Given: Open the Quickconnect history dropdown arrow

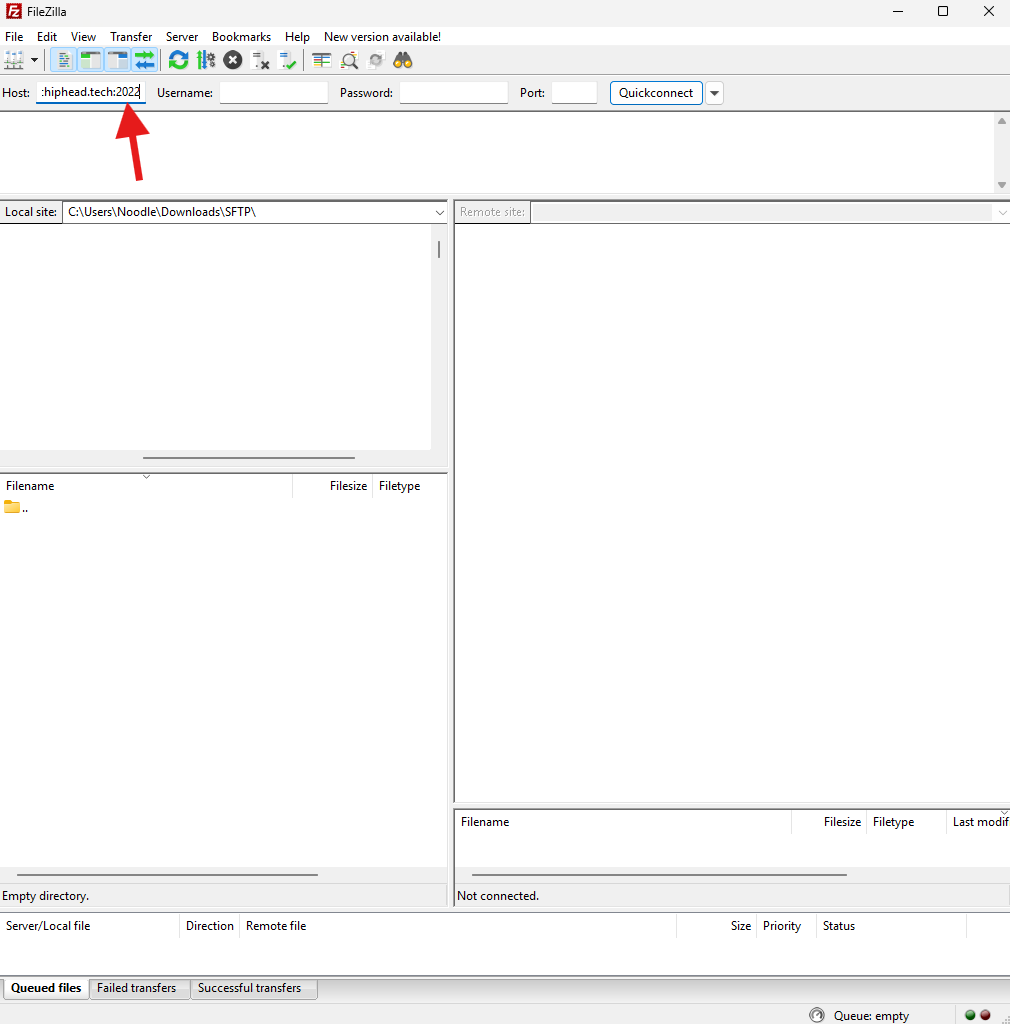Looking at the screenshot, I should point(714,93).
